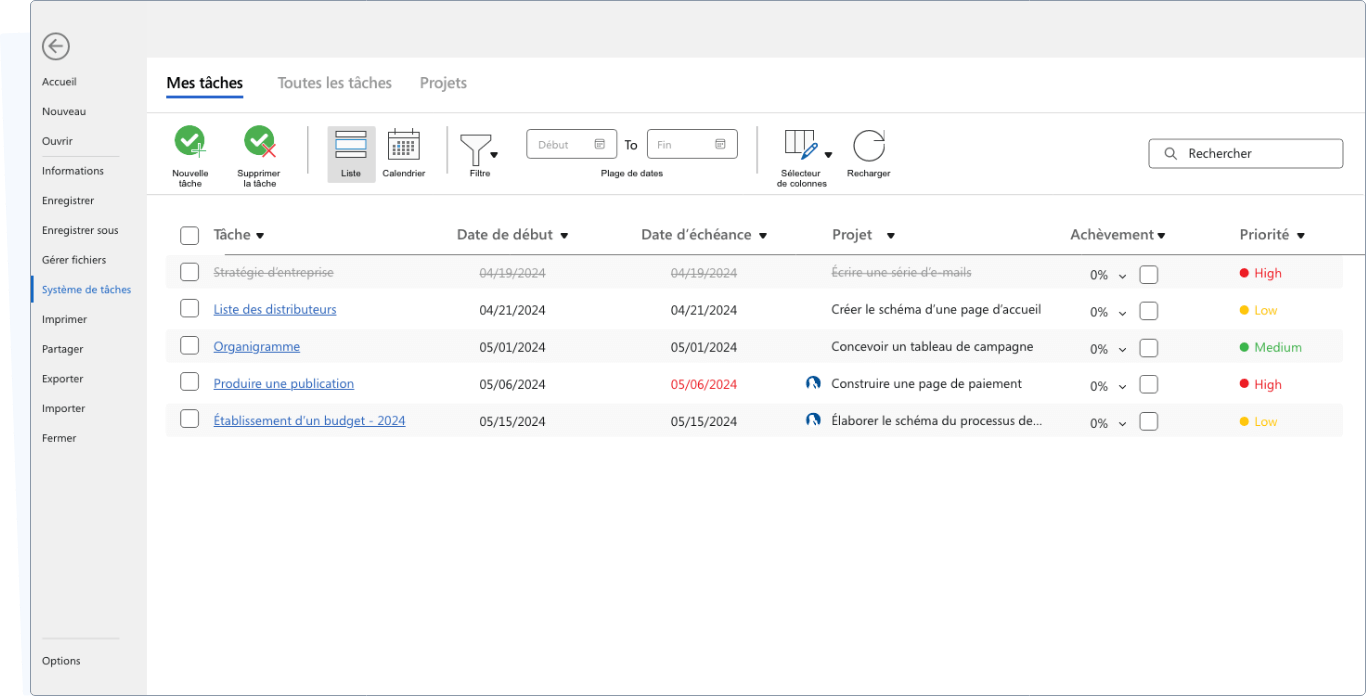
Task: Toggle the select-all tasks checkbox in header
Action: (x=189, y=235)
